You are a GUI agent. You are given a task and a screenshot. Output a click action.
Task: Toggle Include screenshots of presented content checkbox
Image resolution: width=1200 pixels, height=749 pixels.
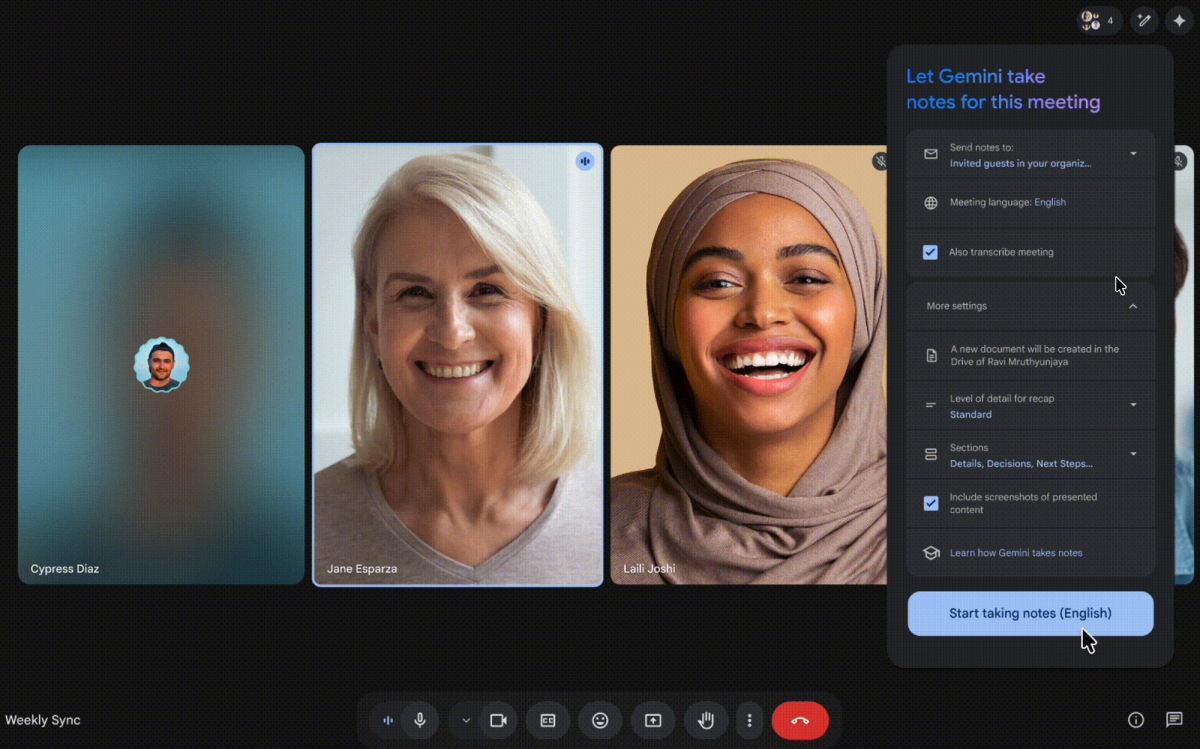[x=931, y=503]
